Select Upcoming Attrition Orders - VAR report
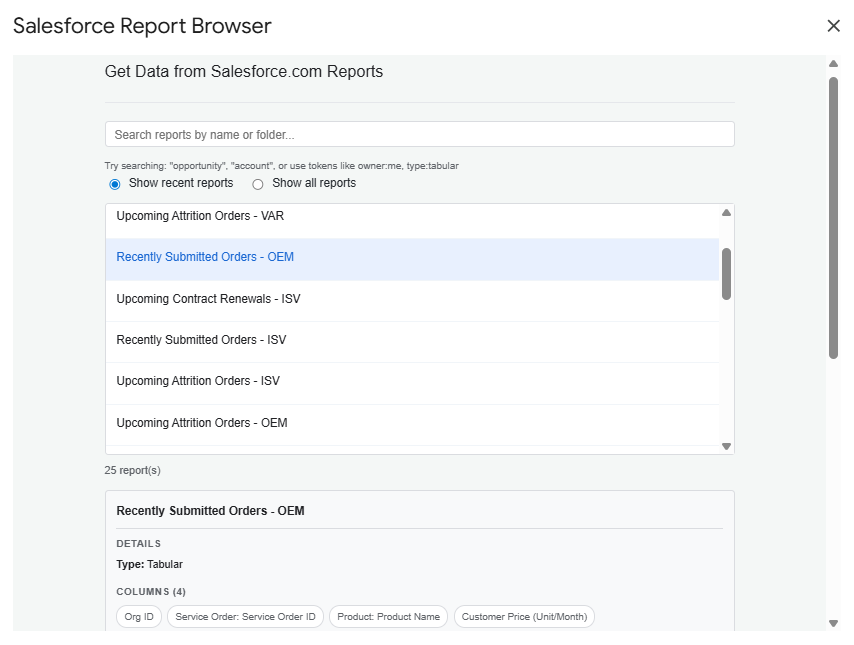 (205, 215)
